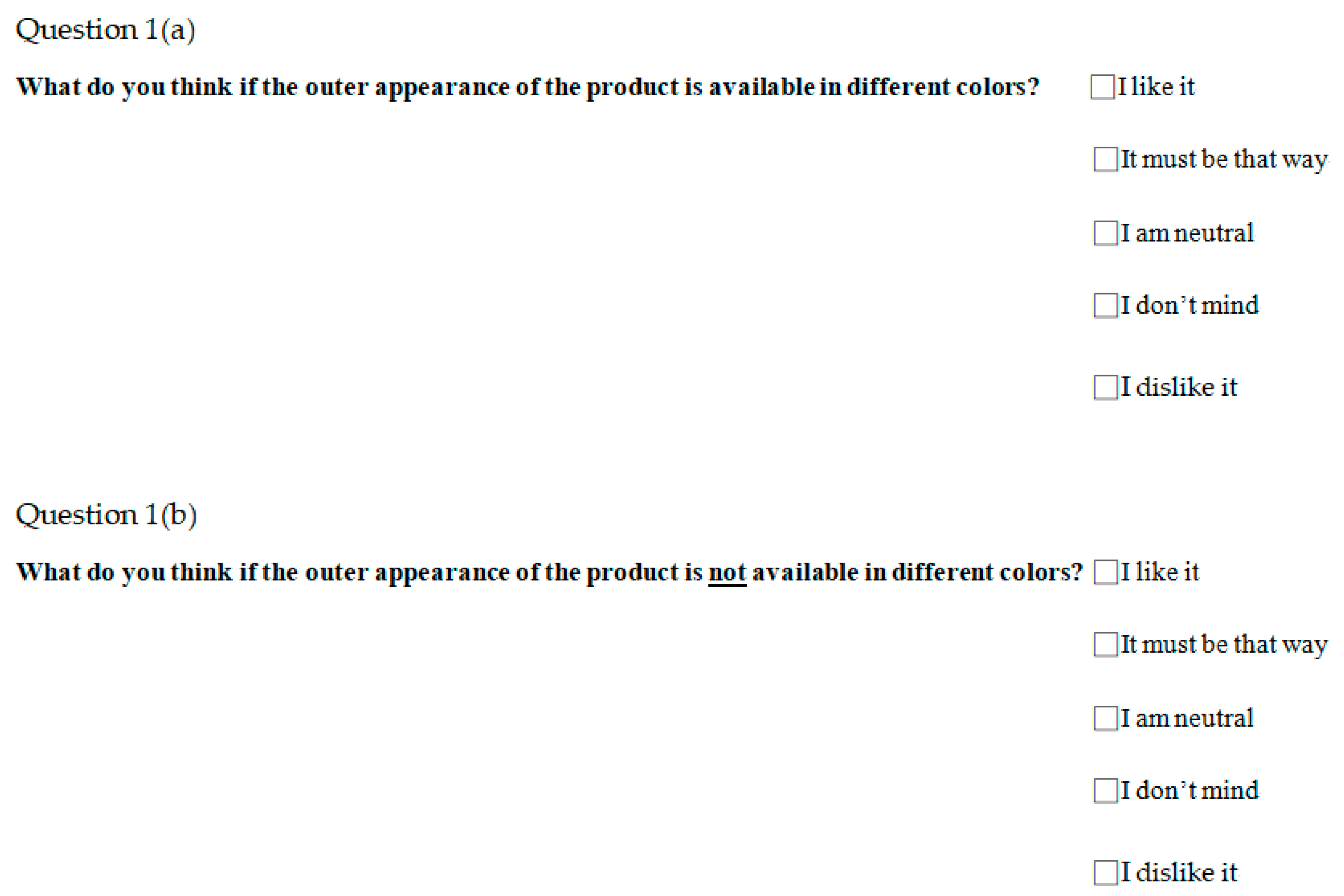Mark 'I don't mind' box for Question 1(a)

pos(1106,305)
